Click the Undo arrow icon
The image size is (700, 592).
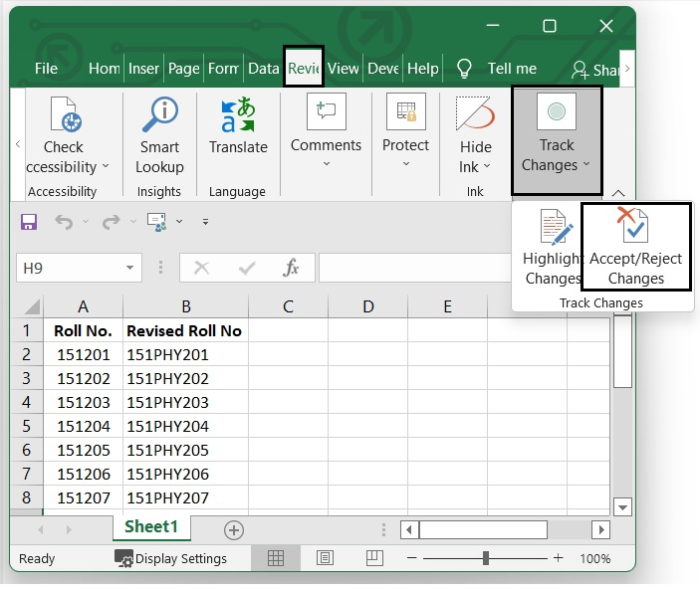tap(64, 221)
